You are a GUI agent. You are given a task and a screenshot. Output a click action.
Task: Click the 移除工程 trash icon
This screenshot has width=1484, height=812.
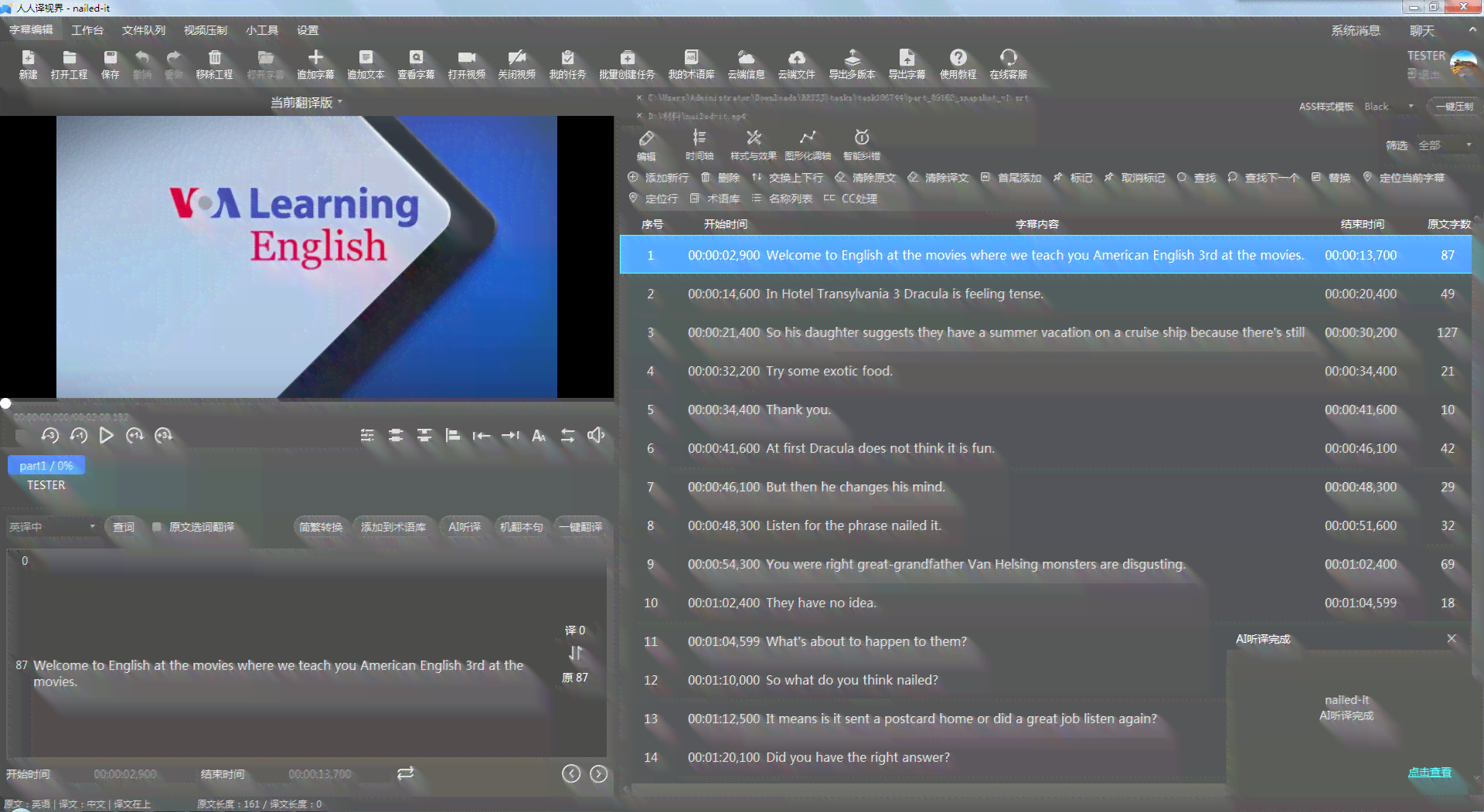click(x=214, y=64)
